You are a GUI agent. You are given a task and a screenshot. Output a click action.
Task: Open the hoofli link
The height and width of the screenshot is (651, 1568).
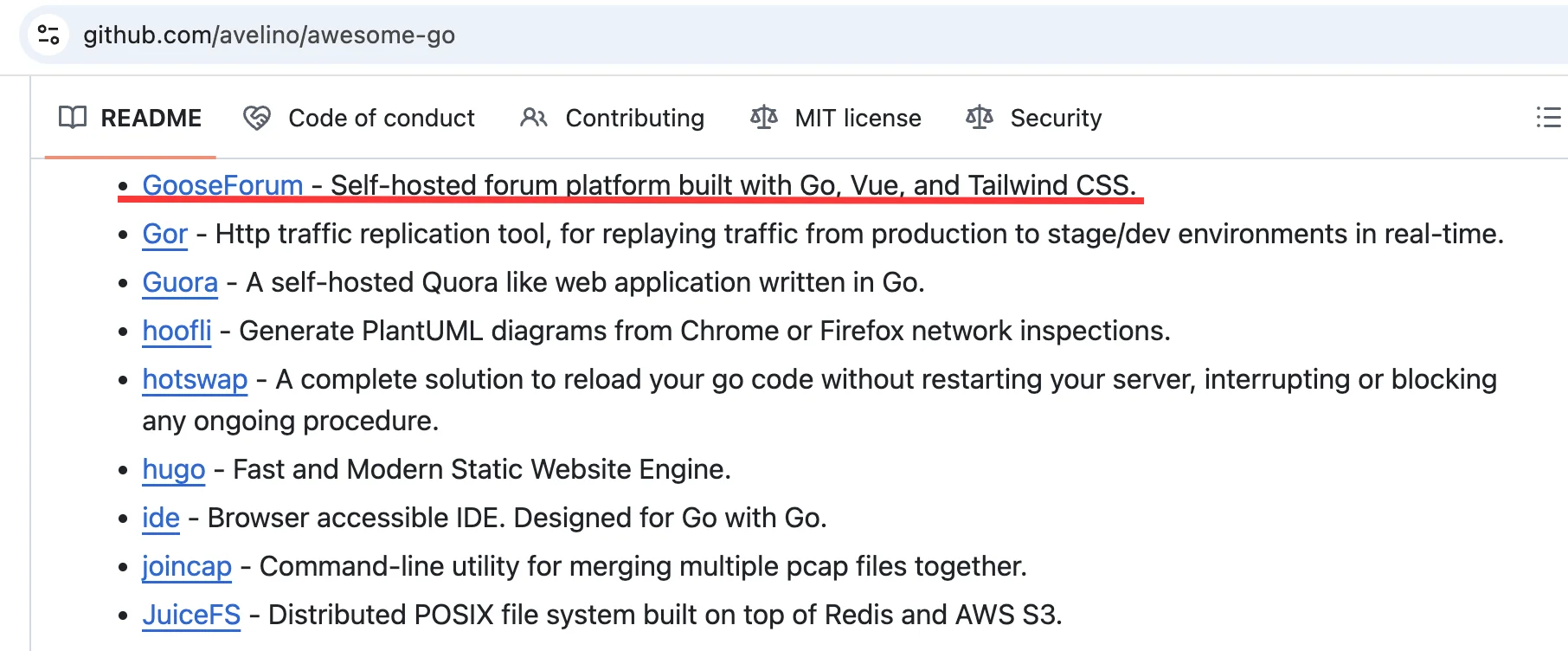click(177, 331)
